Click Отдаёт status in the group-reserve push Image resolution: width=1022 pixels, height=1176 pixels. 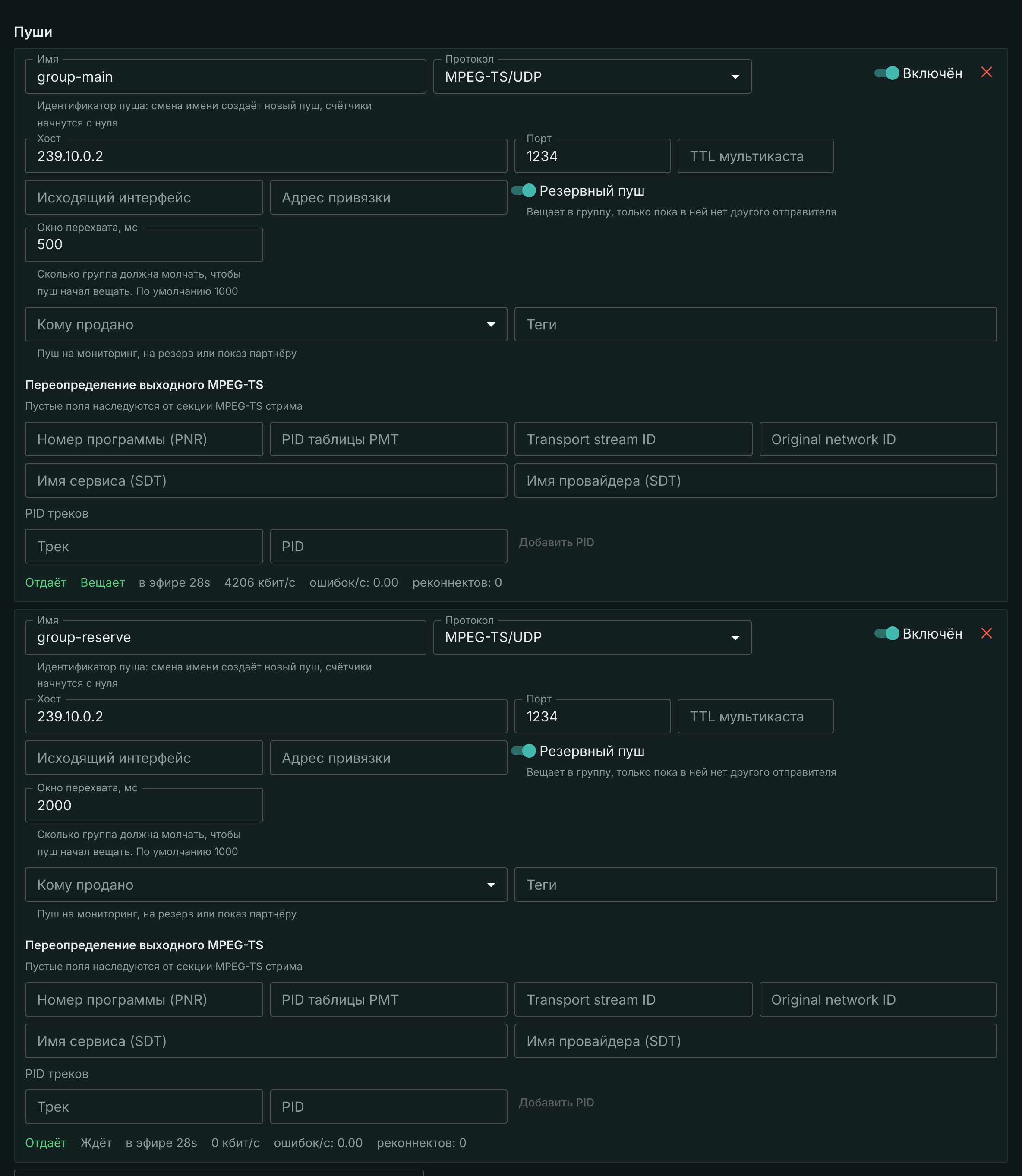(x=46, y=1143)
